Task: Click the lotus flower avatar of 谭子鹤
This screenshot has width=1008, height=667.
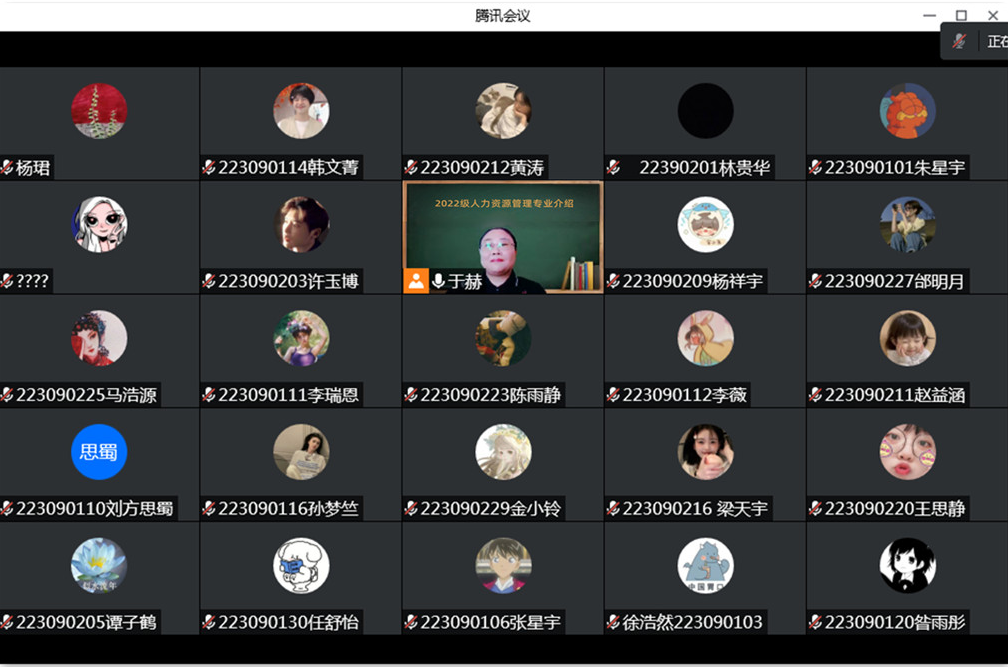Action: pyautogui.click(x=99, y=565)
